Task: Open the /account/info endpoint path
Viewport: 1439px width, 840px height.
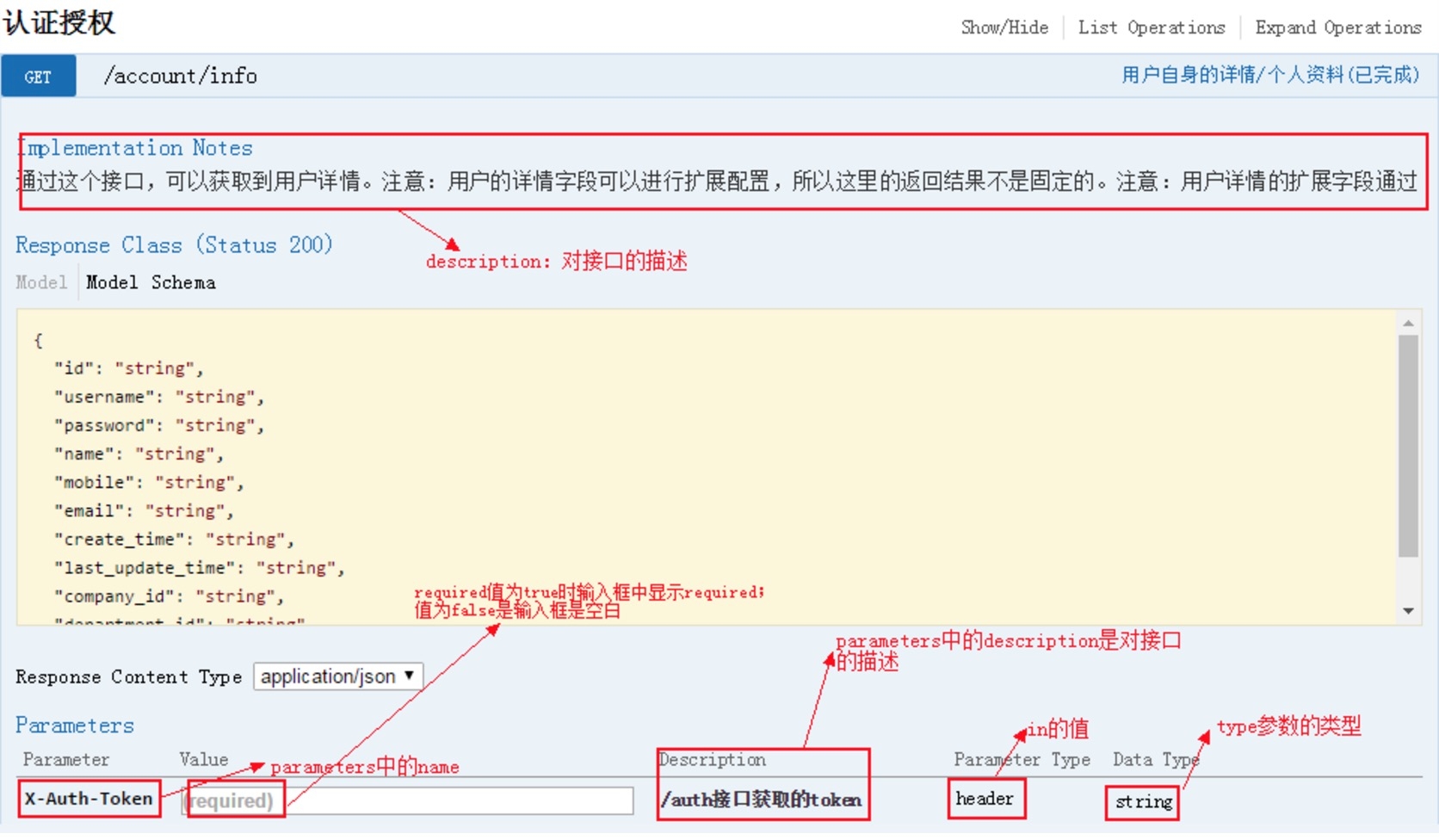Action: click(x=180, y=77)
